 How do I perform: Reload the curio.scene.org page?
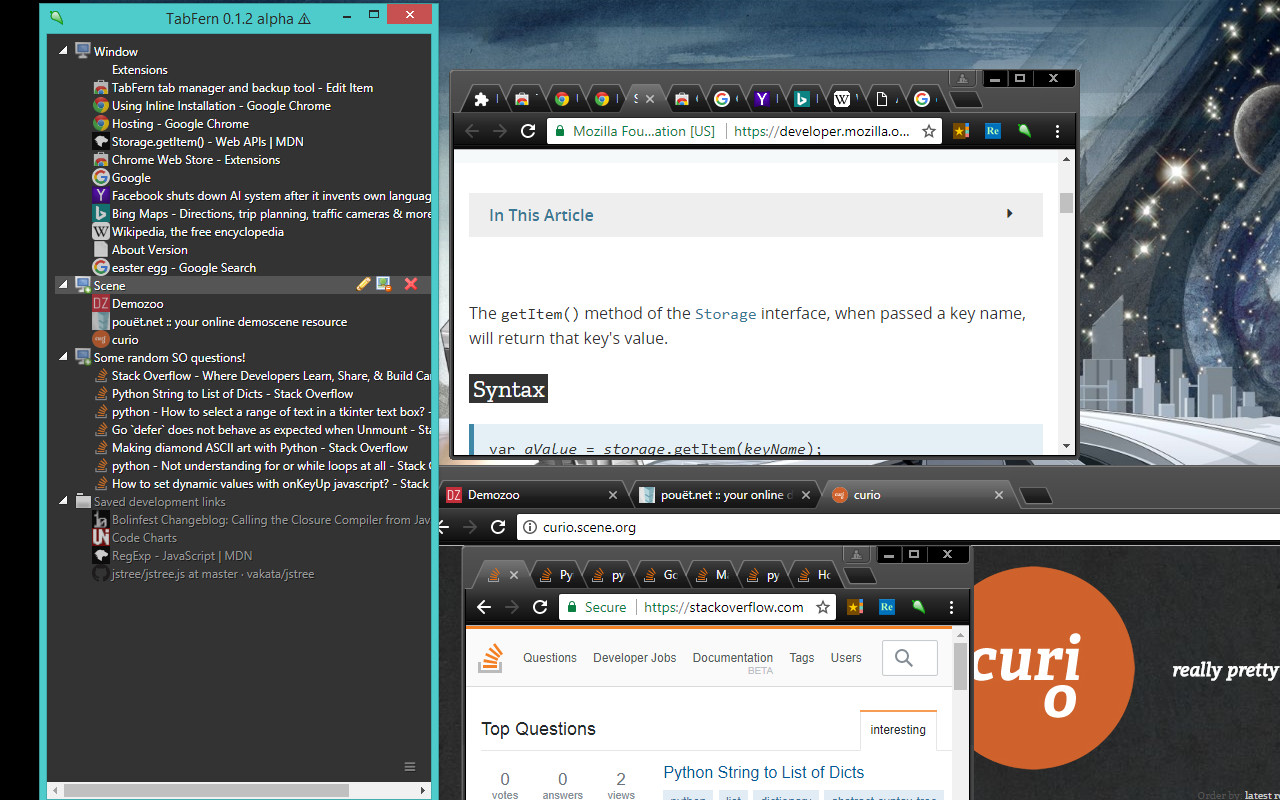(x=498, y=527)
